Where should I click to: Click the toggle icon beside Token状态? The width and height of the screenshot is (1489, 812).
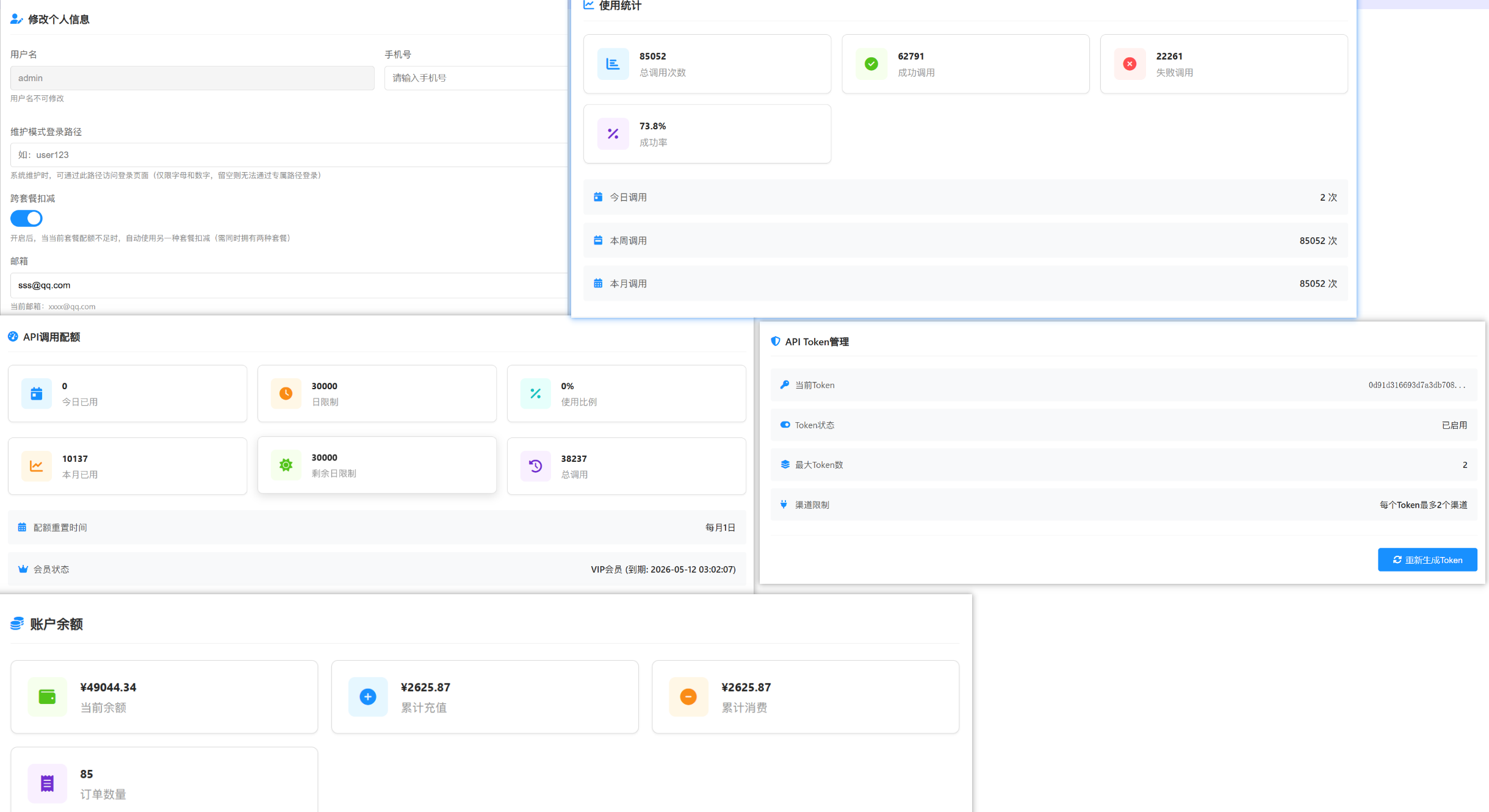(x=785, y=425)
